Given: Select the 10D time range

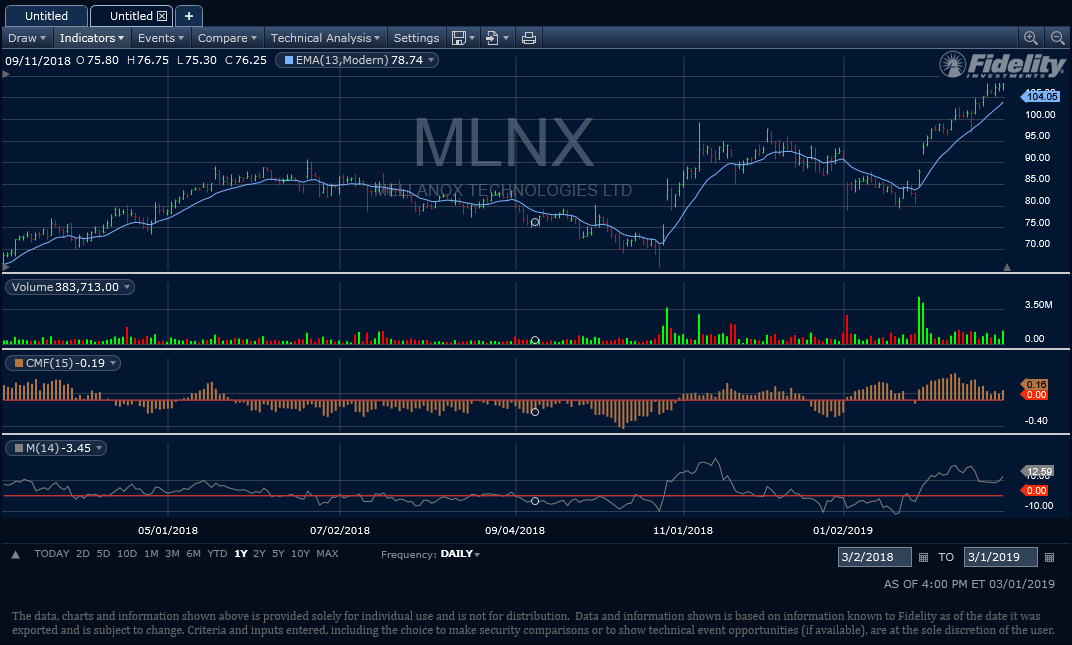Looking at the screenshot, I should 127,554.
